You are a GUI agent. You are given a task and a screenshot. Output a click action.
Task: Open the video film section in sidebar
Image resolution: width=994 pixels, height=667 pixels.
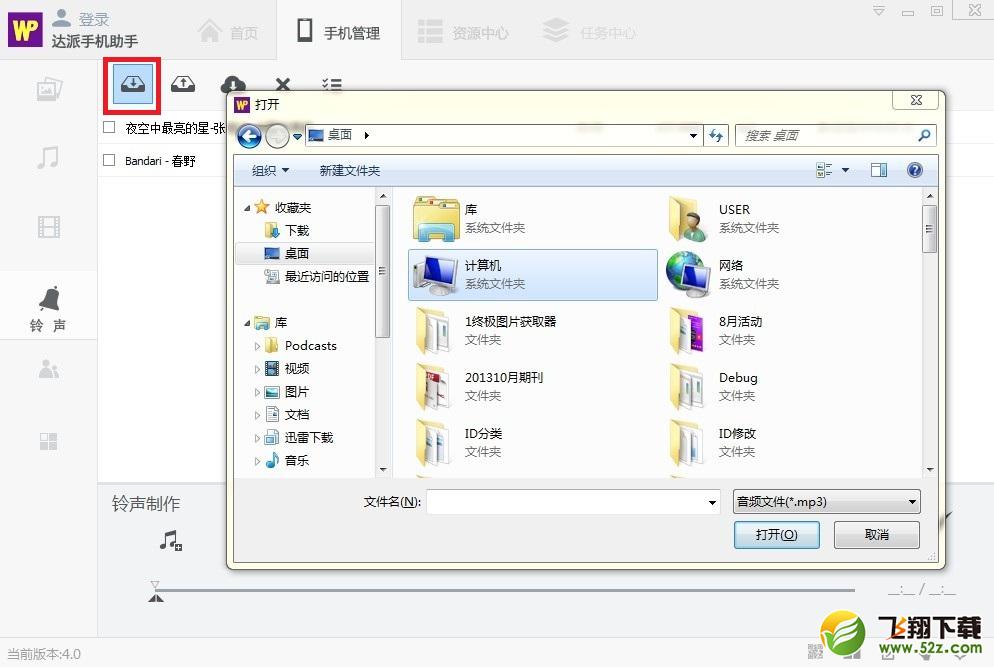tap(49, 226)
